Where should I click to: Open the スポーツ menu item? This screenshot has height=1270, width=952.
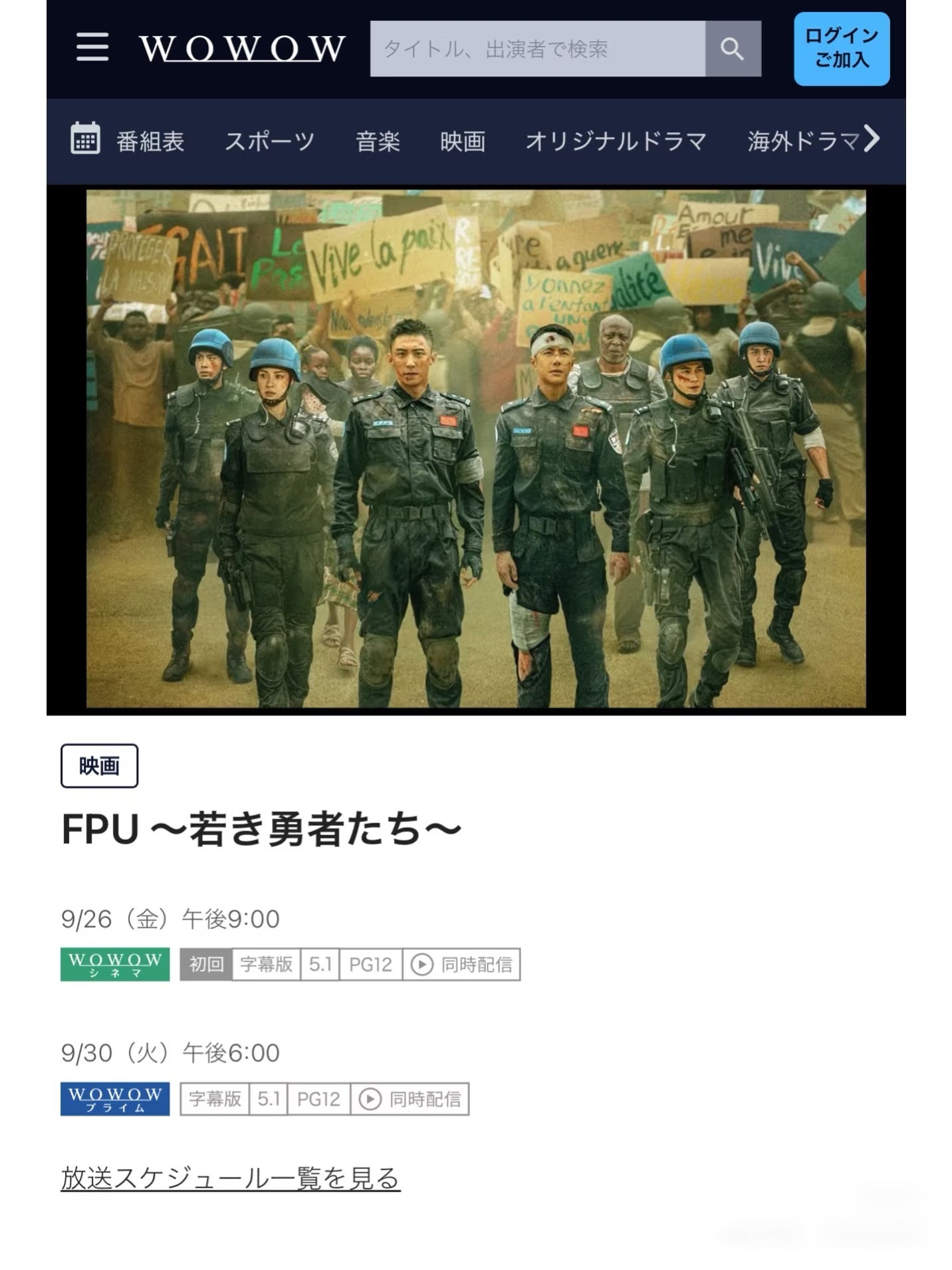pyautogui.click(x=269, y=141)
